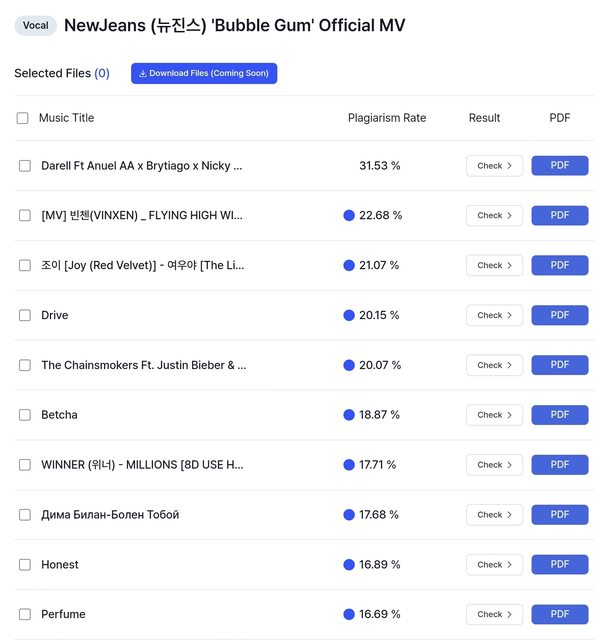
Task: Open Check result for Дима Билан-Болен Тобой
Action: (x=494, y=515)
